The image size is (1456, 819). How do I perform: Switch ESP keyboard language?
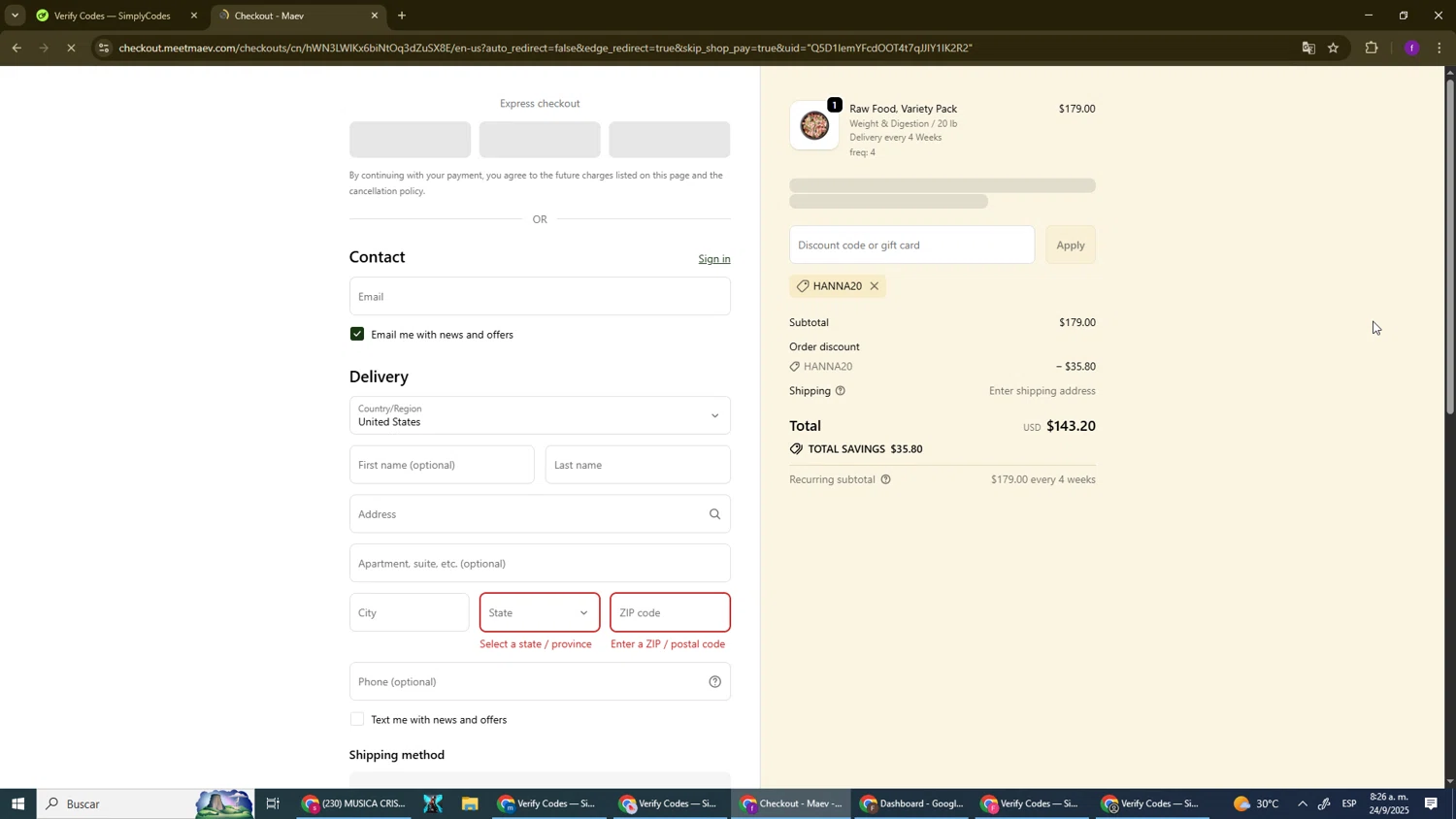[x=1349, y=803]
